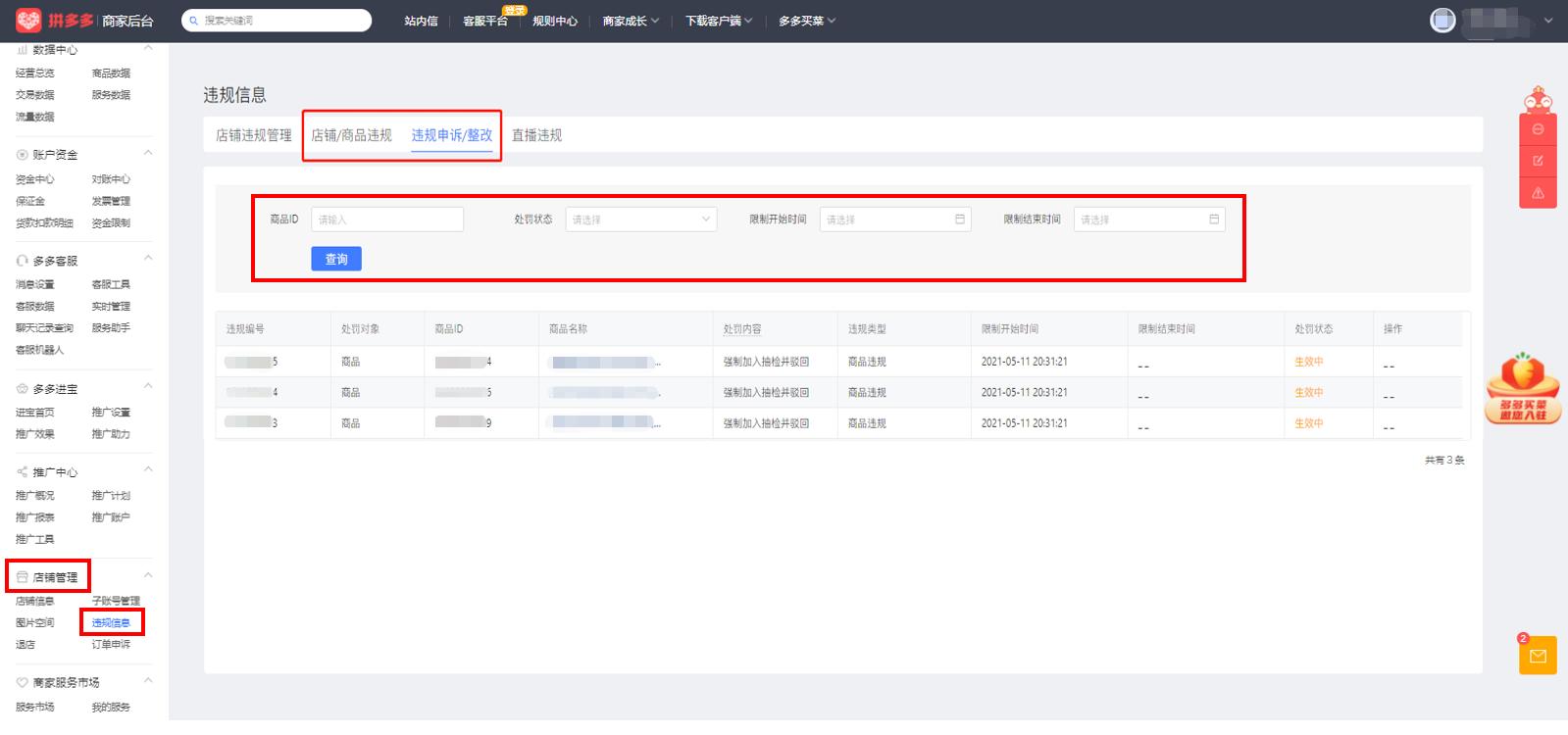Click the 商品ID input field
The height and width of the screenshot is (735, 1568).
[x=386, y=220]
